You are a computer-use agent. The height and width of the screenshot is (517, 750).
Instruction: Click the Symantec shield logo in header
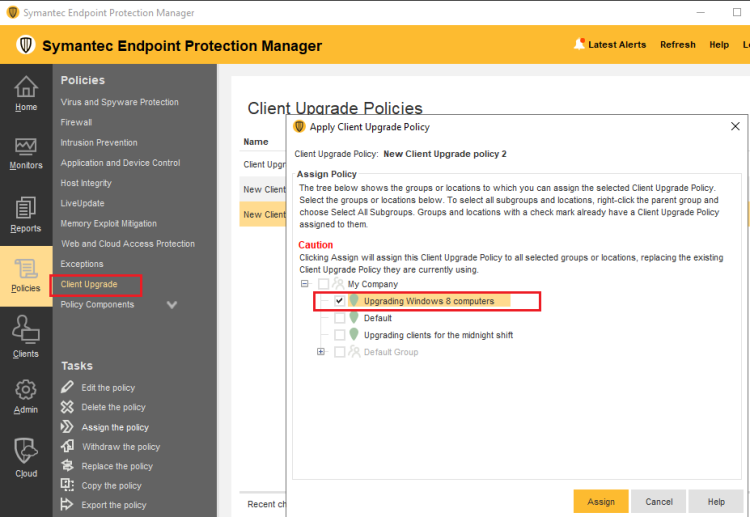point(26,45)
